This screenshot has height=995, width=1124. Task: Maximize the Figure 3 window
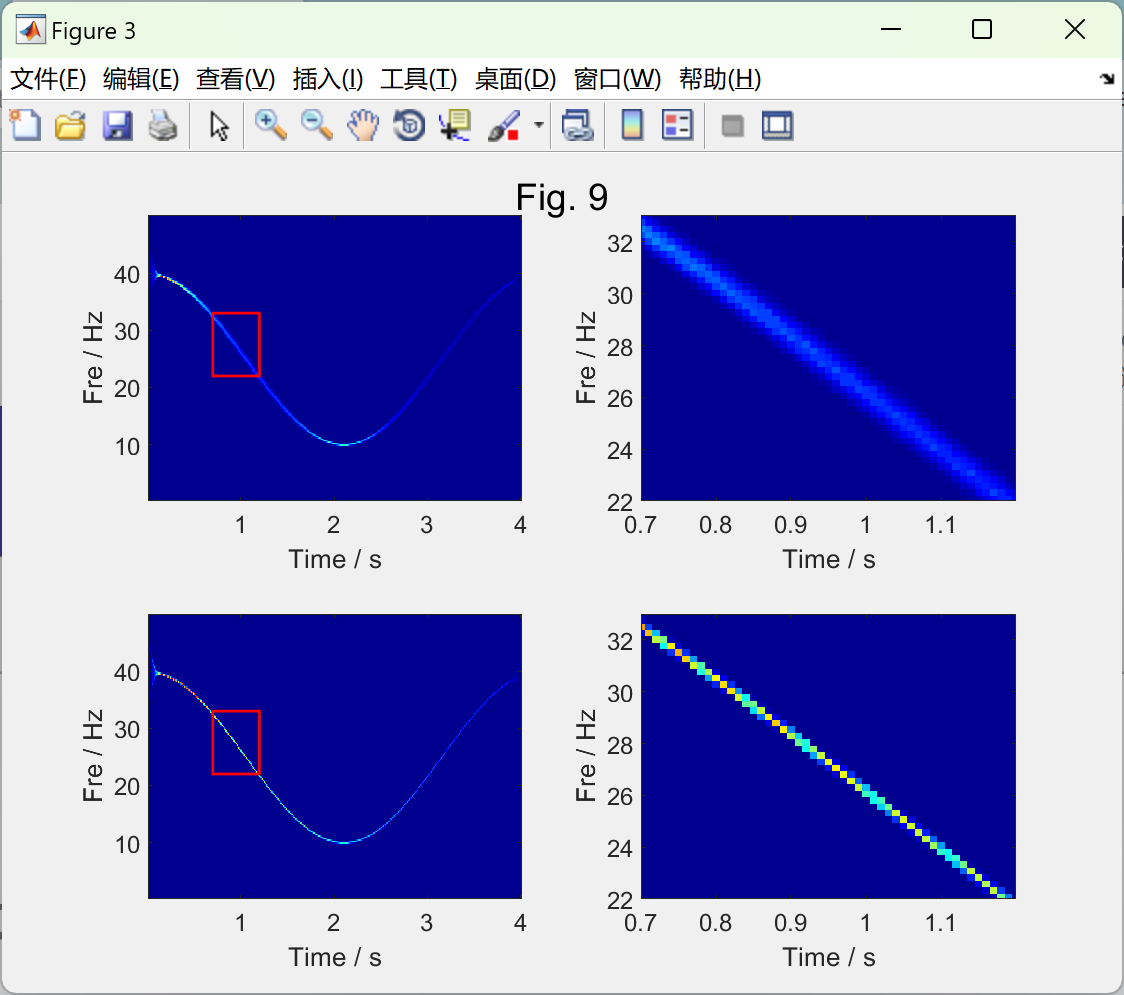tap(982, 29)
